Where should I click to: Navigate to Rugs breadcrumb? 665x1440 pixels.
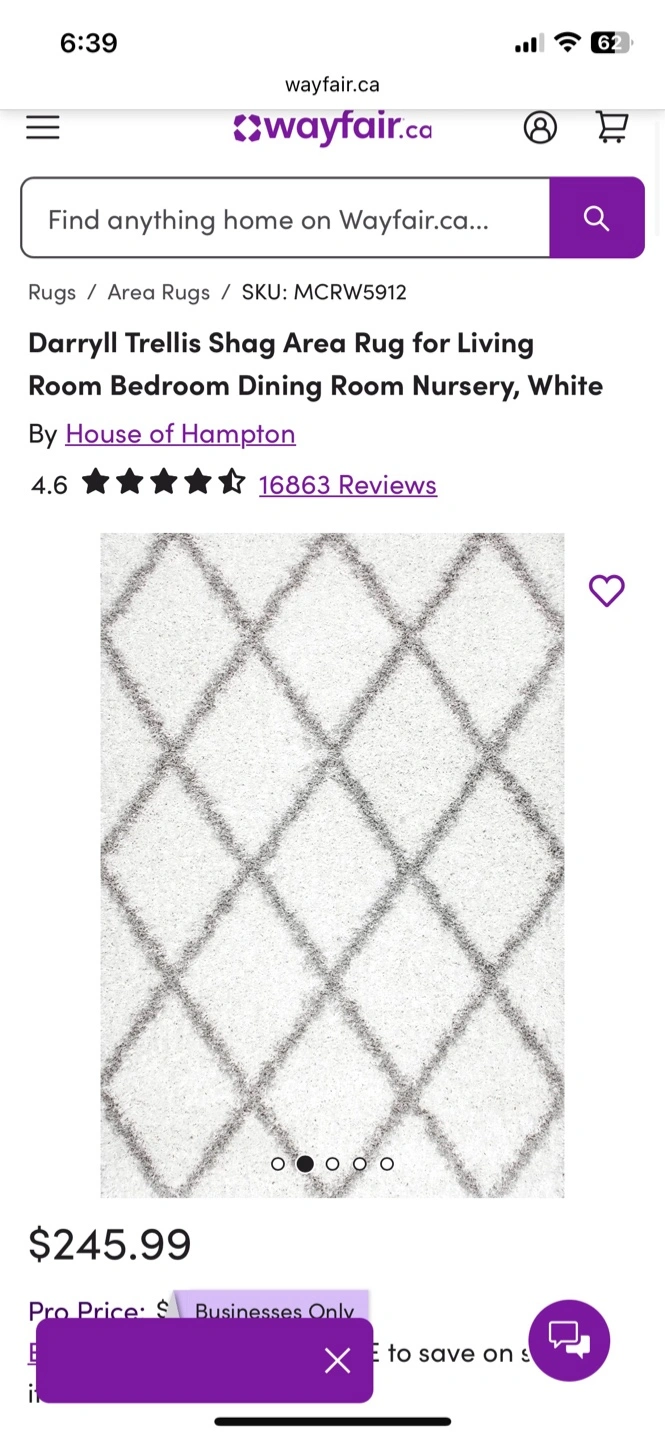click(x=52, y=292)
